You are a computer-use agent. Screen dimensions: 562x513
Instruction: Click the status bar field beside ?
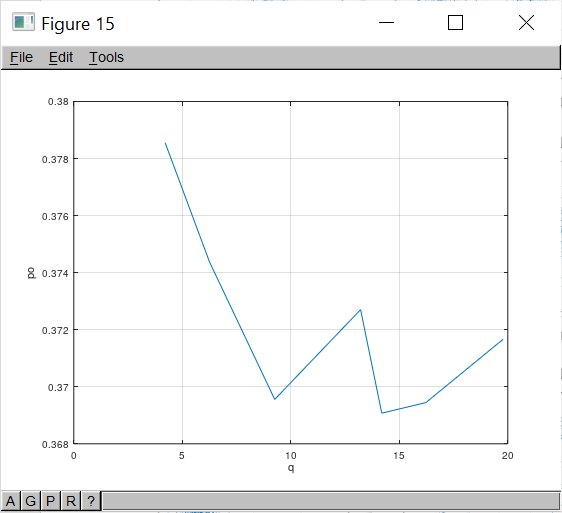click(x=331, y=501)
